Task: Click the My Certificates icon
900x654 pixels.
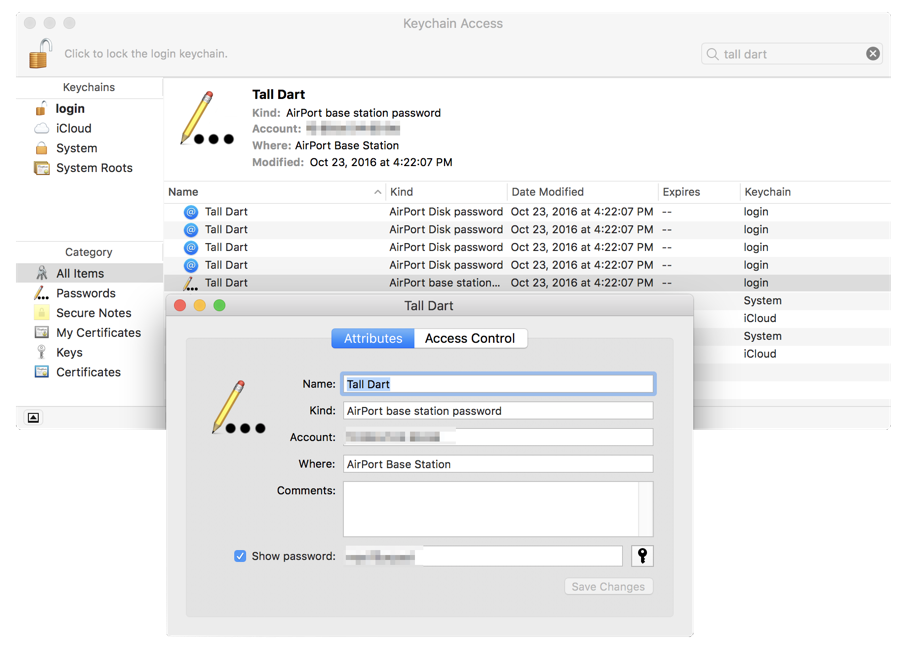Action: 41,332
